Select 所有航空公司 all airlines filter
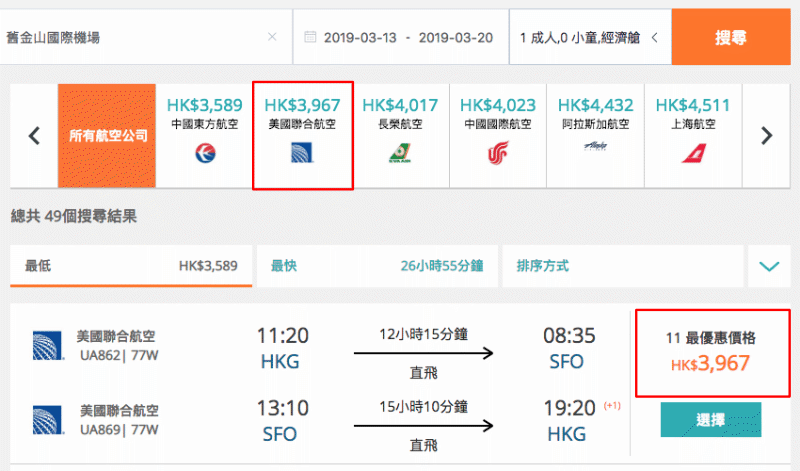The width and height of the screenshot is (800, 471). pos(107,136)
